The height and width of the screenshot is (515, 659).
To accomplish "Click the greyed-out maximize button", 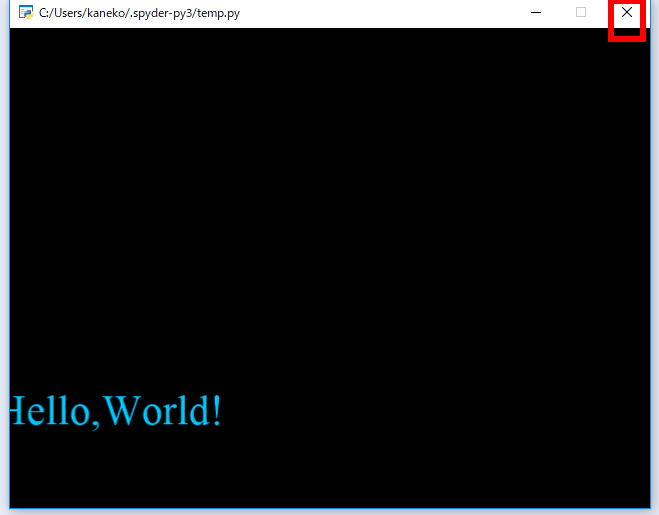I will pyautogui.click(x=581, y=13).
